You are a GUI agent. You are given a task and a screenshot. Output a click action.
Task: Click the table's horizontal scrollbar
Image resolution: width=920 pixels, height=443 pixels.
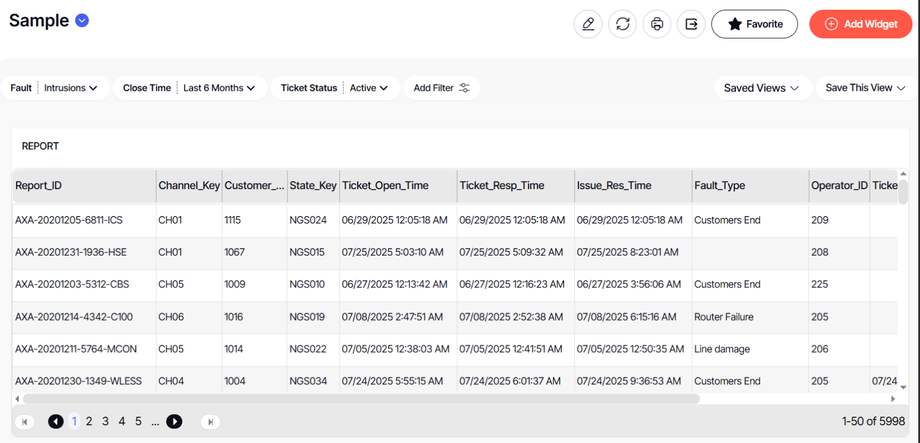[400, 398]
